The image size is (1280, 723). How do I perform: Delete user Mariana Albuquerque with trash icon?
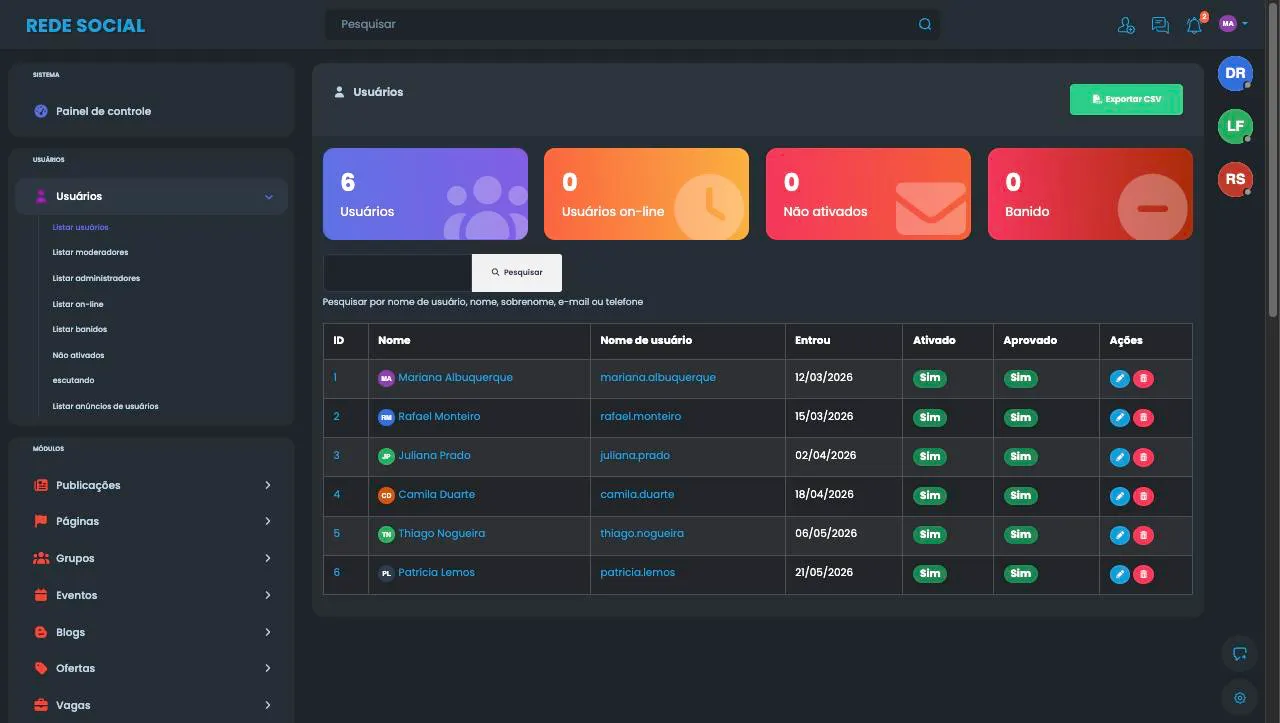click(1144, 379)
